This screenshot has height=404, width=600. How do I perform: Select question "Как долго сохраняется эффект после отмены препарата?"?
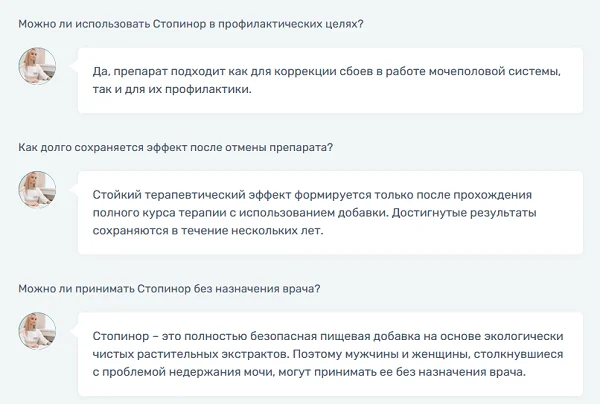coord(176,147)
